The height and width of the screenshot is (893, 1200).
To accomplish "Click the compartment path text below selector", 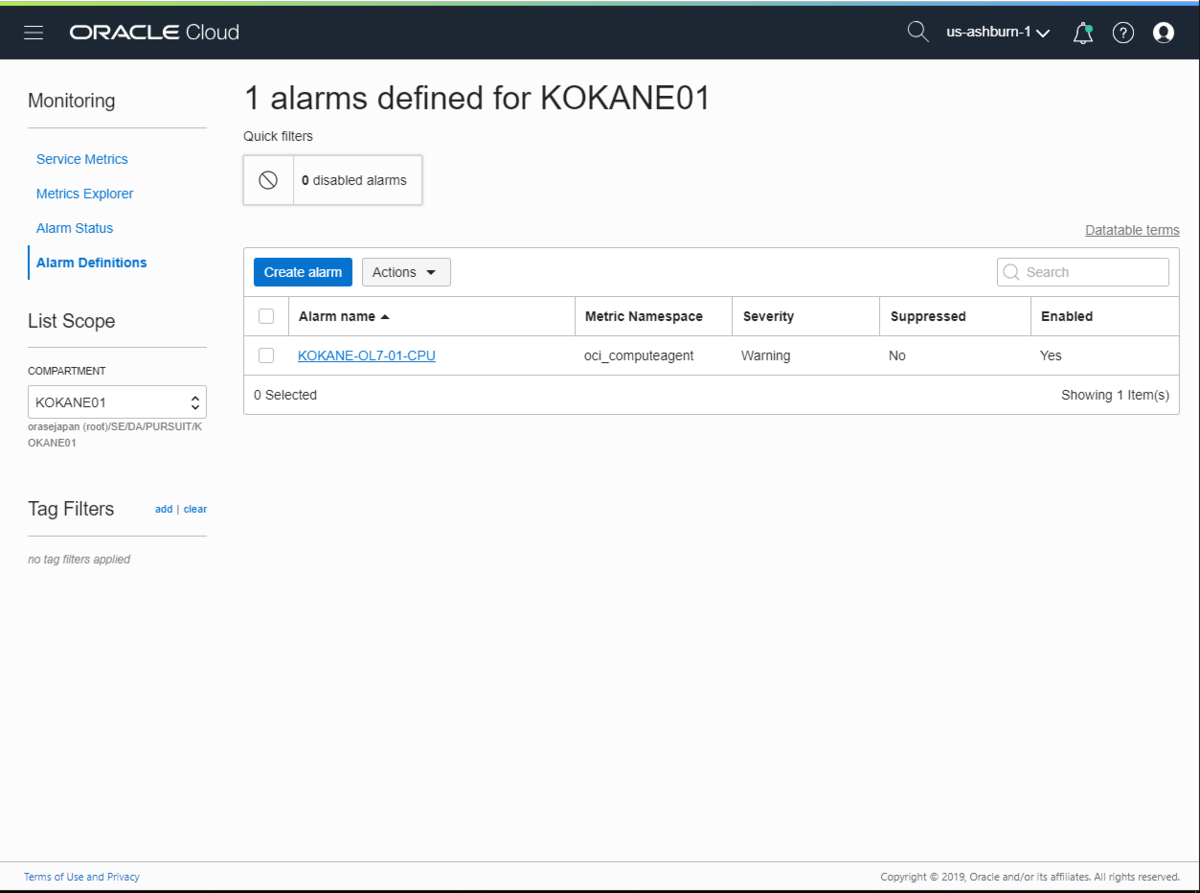I will 115,434.
